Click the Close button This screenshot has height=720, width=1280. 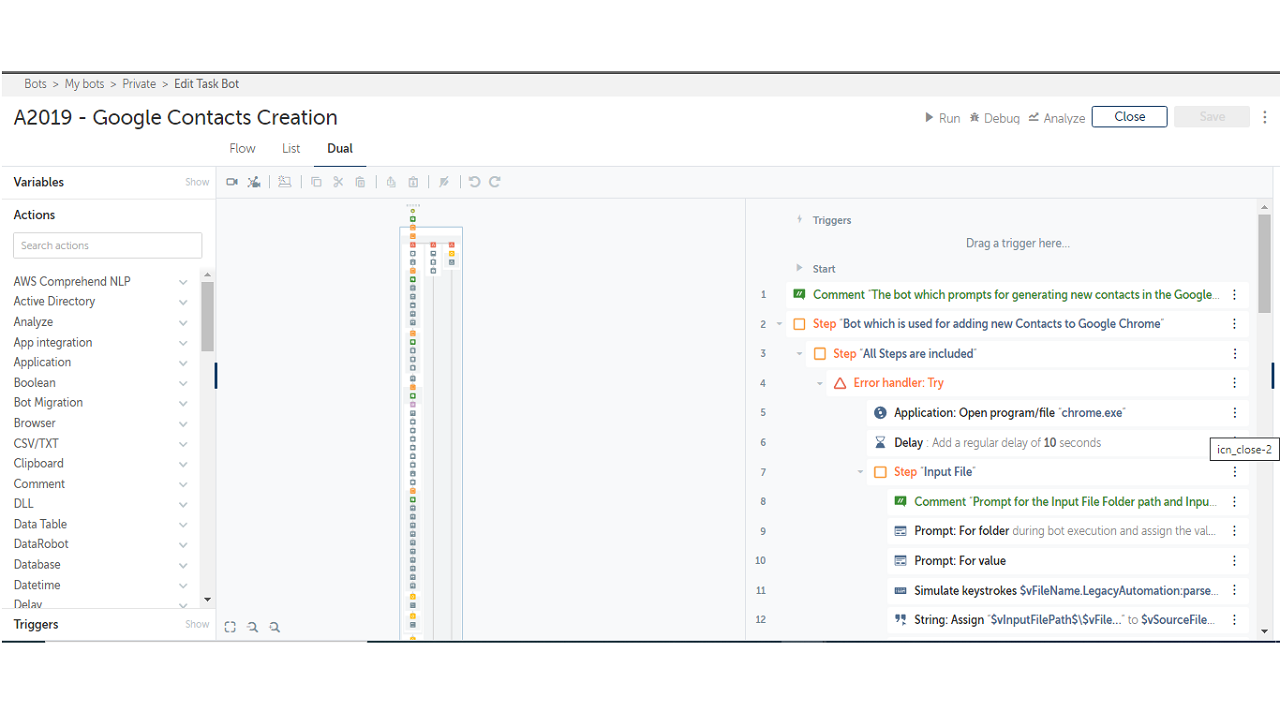1129,117
